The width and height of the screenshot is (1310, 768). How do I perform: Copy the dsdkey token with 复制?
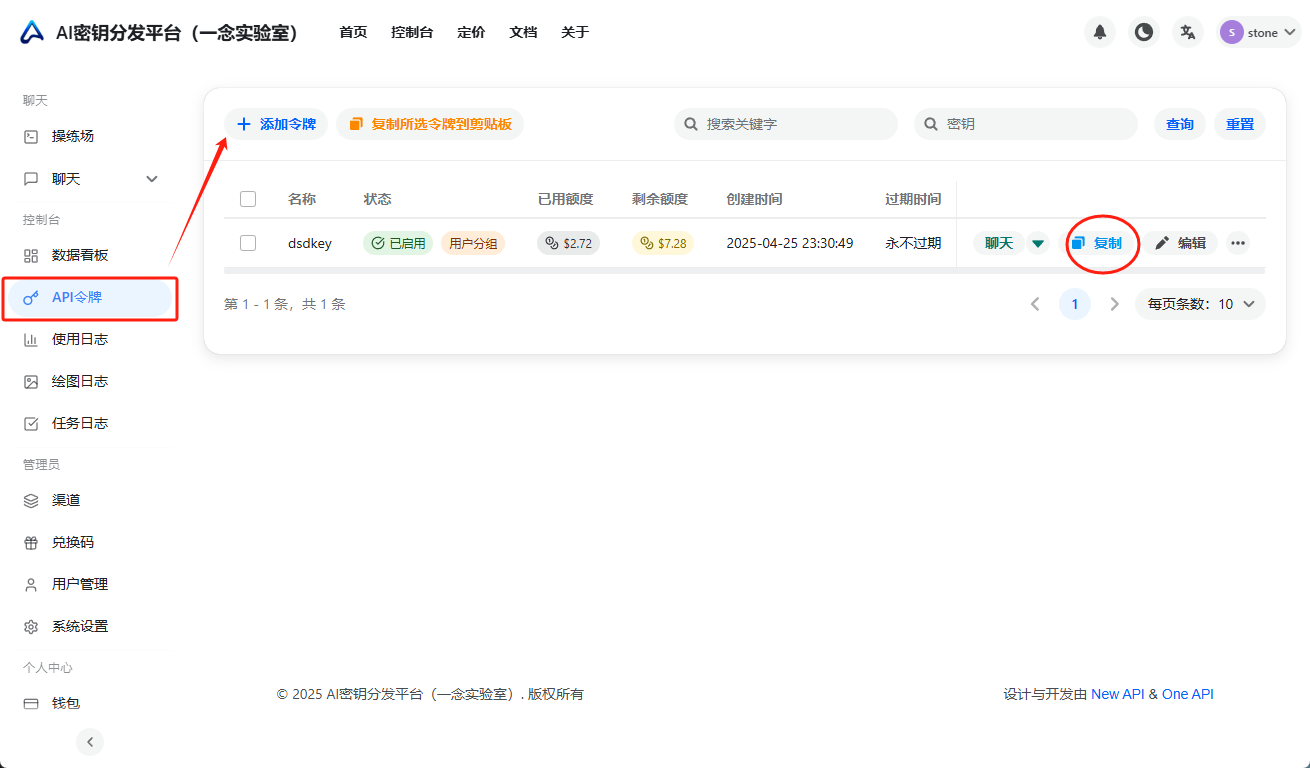1097,243
